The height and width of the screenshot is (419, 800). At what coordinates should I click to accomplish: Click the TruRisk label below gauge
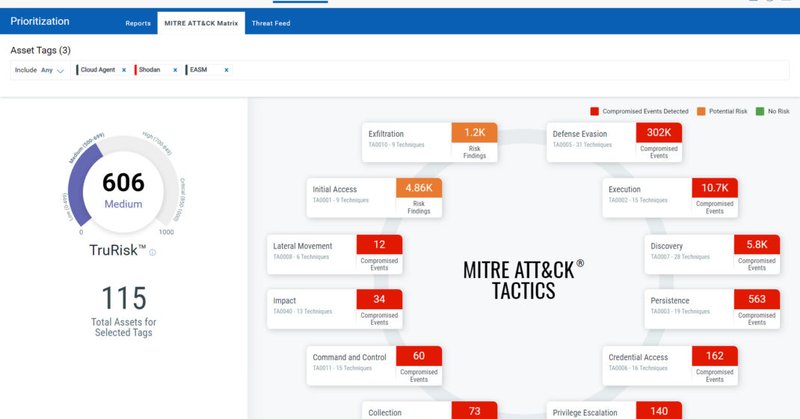coord(118,250)
